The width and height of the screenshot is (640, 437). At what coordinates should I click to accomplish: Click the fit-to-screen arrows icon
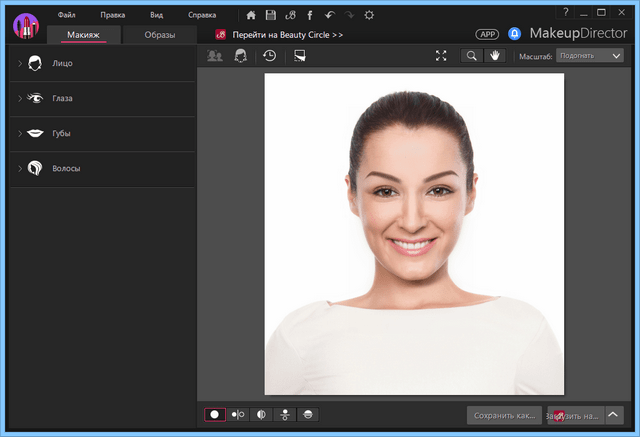pos(441,56)
